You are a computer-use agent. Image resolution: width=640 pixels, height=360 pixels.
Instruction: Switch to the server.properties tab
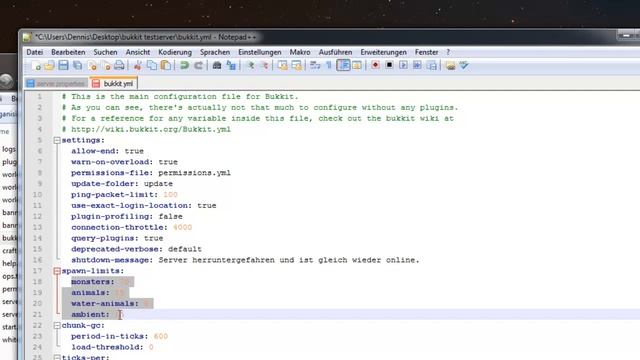coord(56,83)
